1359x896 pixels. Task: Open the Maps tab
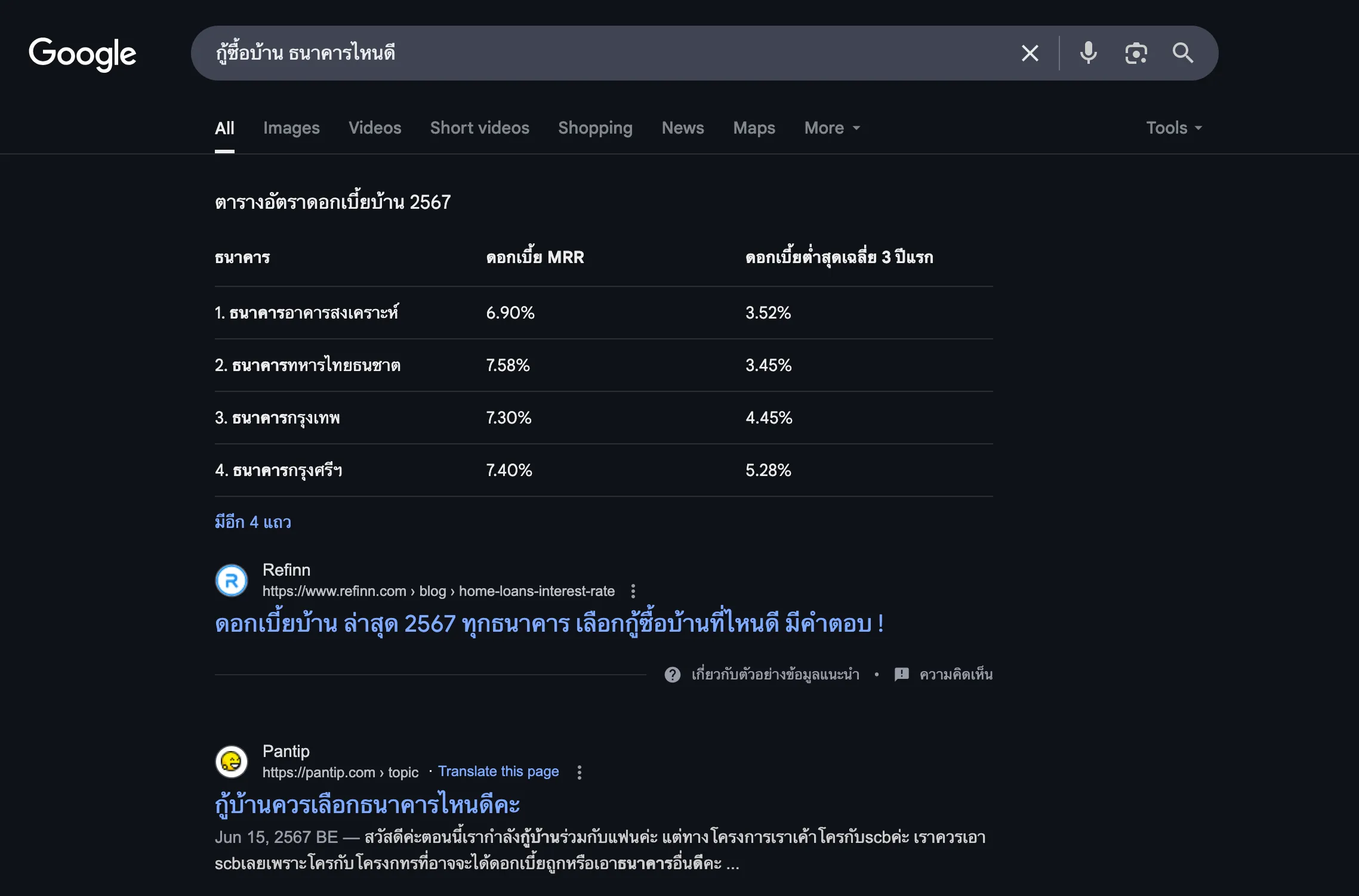[754, 128]
